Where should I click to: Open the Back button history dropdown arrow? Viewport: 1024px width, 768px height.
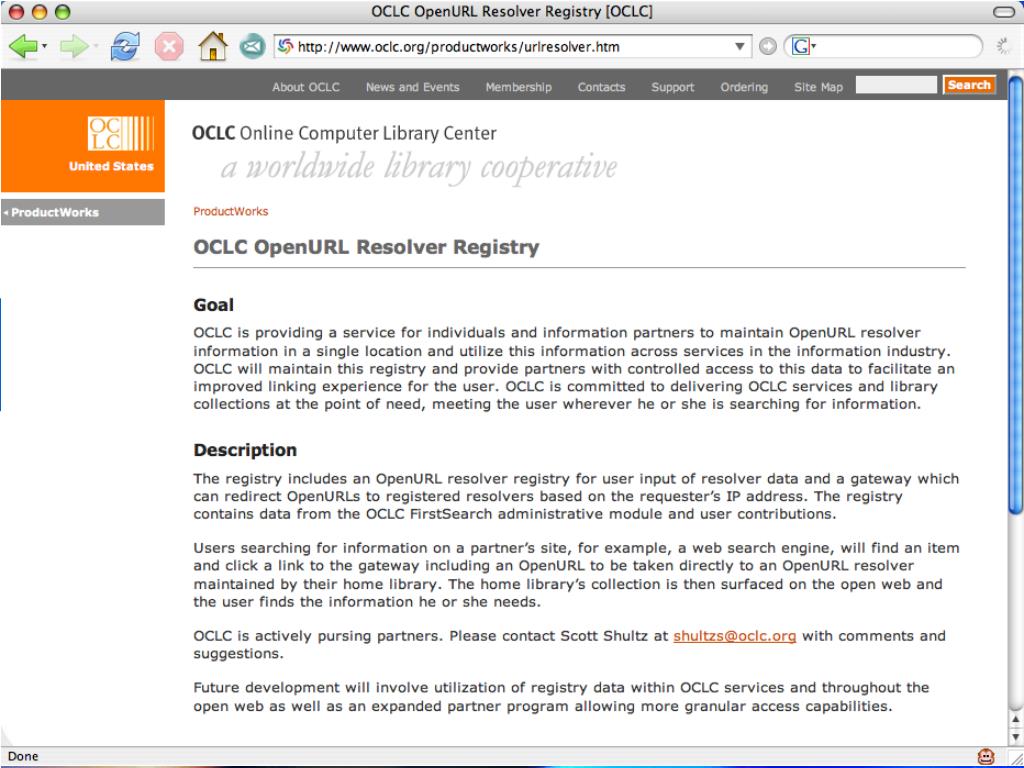[x=44, y=46]
